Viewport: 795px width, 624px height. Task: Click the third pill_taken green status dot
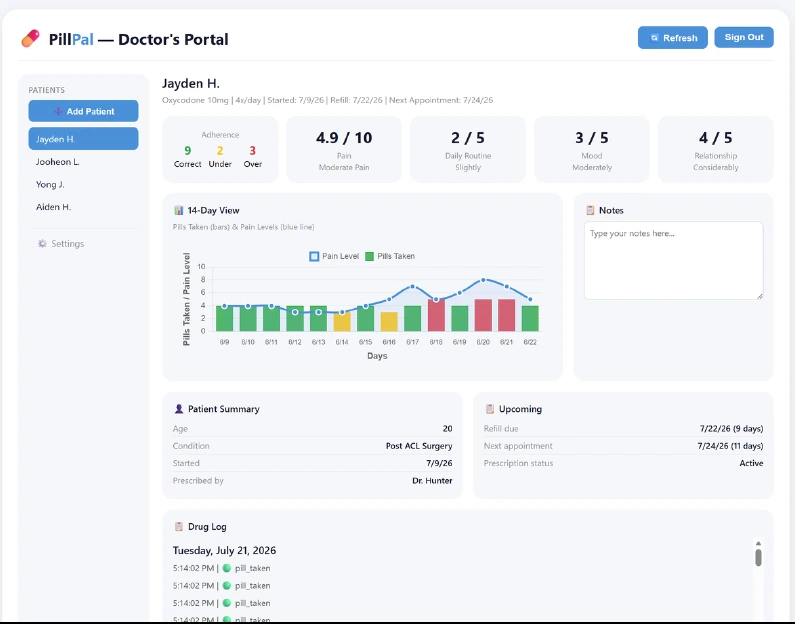pos(227,603)
